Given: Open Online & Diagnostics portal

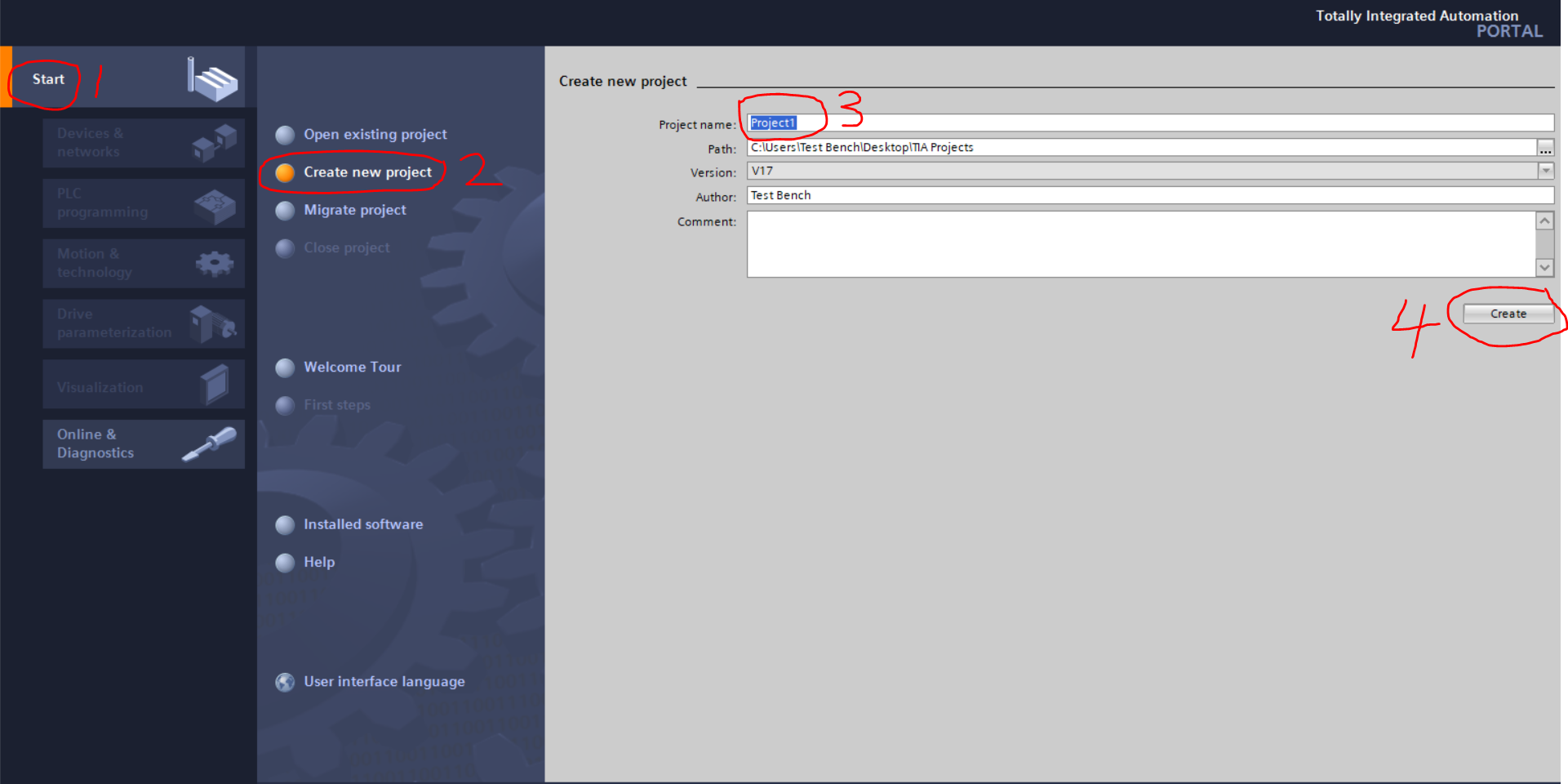Looking at the screenshot, I should point(144,444).
